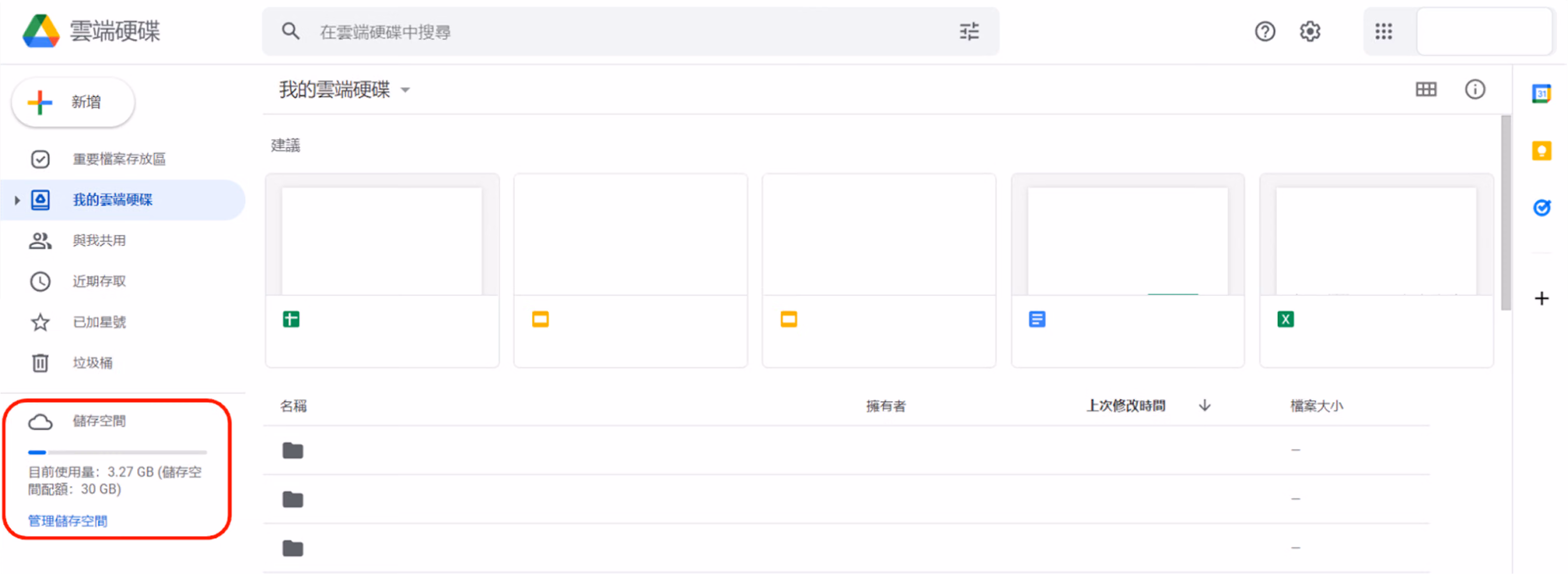Image resolution: width=1568 pixels, height=574 pixels.
Task: Open the 我的雲端硬碟 header dropdown arrow
Action: click(x=405, y=90)
